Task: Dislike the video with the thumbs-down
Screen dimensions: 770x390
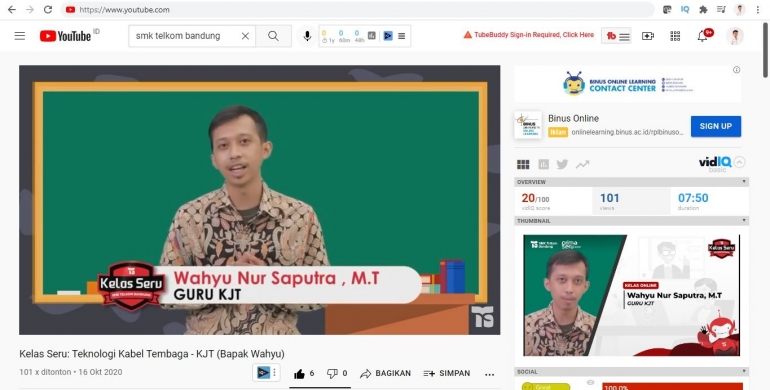Action: (x=332, y=374)
